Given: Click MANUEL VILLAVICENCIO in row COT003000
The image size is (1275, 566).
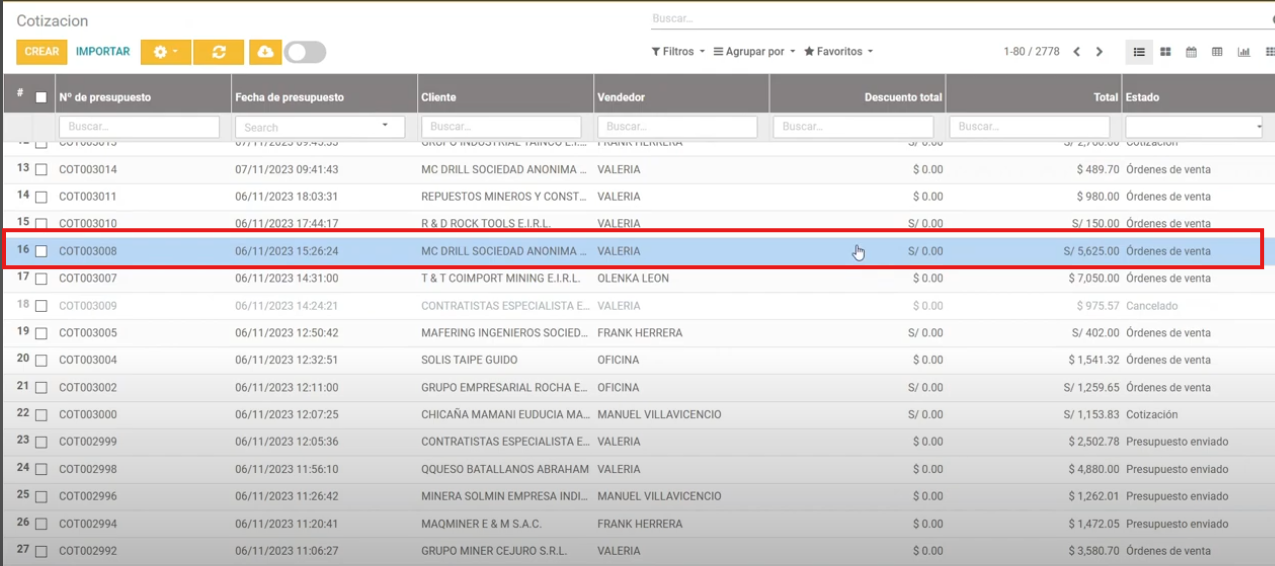Looking at the screenshot, I should [x=659, y=415].
